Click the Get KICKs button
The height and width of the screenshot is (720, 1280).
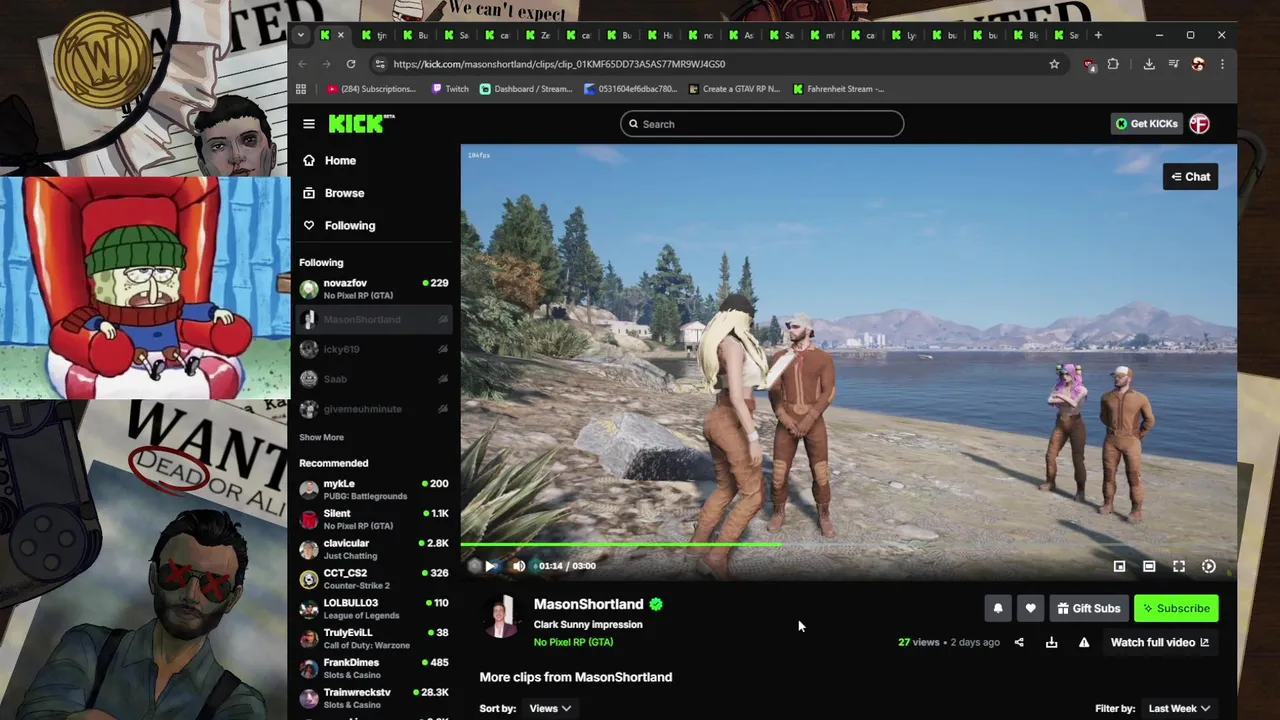click(1146, 124)
